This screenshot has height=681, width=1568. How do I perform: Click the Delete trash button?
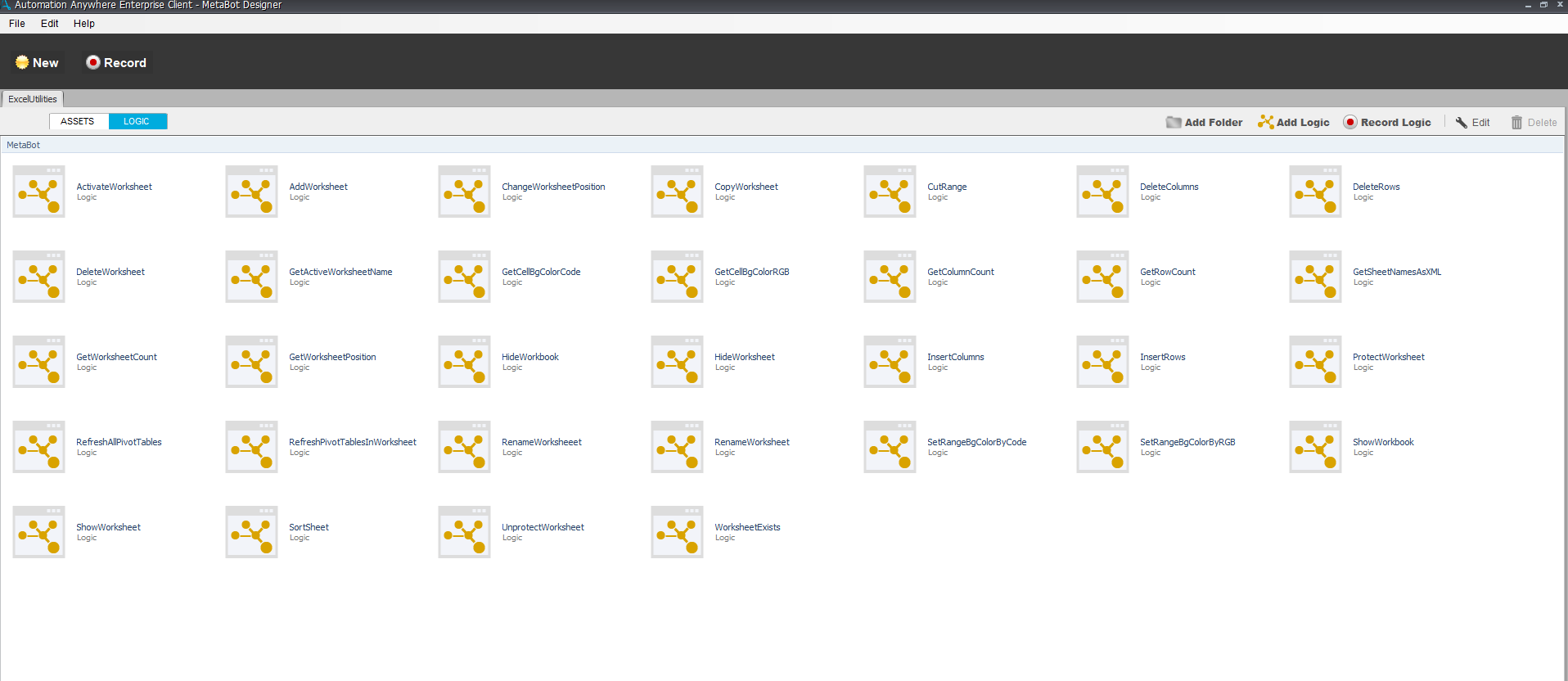coord(1534,123)
